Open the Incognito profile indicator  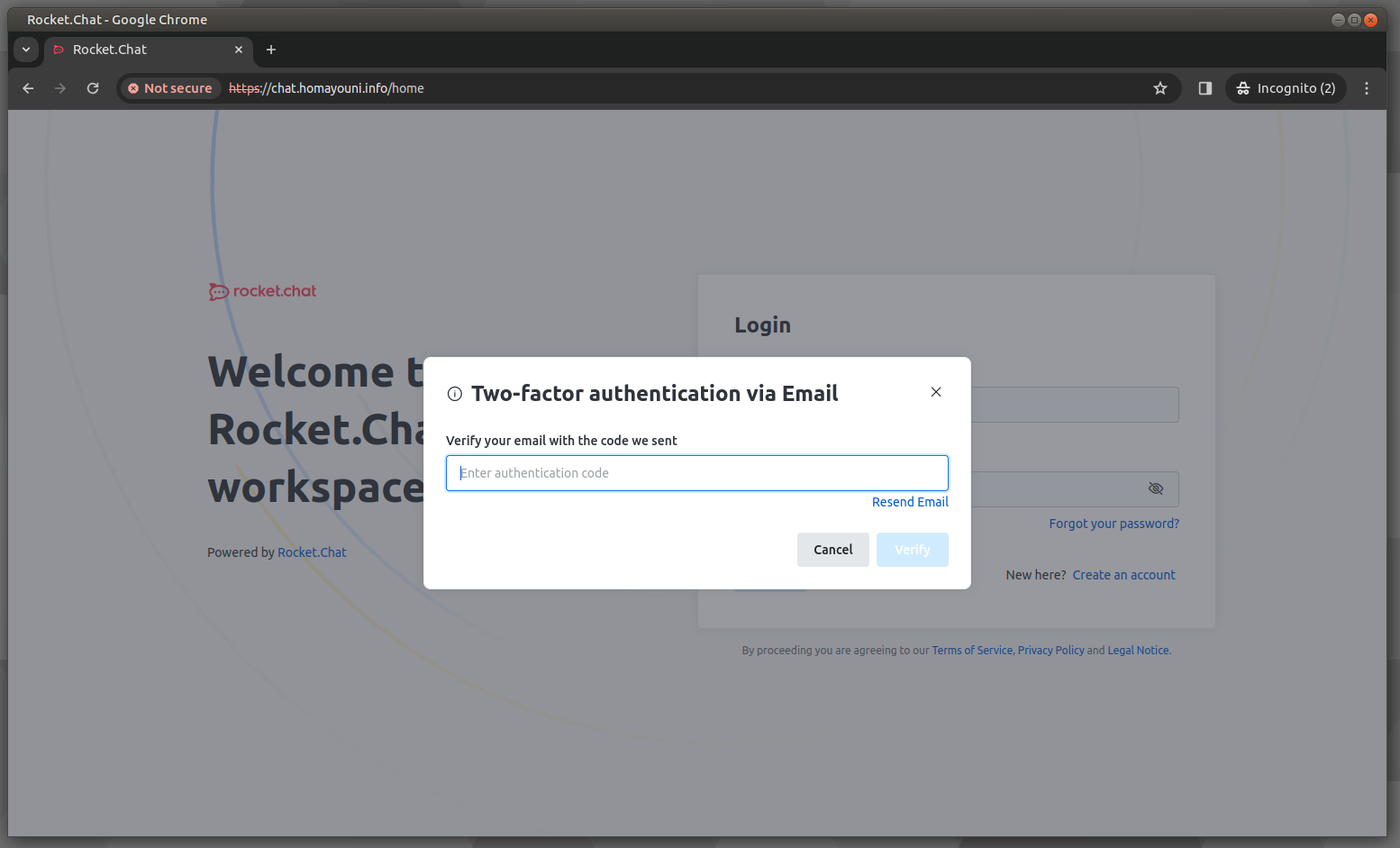(x=1286, y=88)
